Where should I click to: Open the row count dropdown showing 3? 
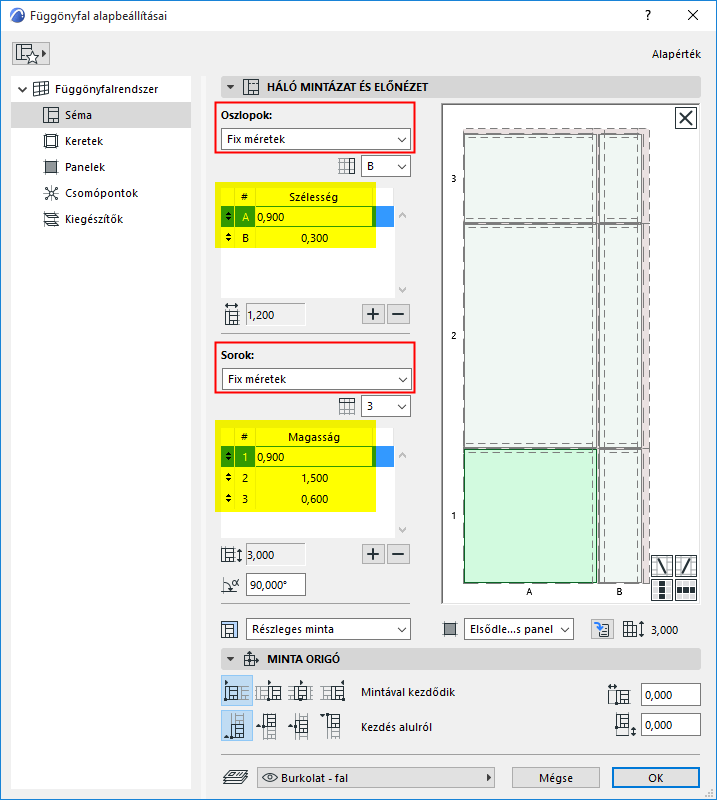click(386, 406)
